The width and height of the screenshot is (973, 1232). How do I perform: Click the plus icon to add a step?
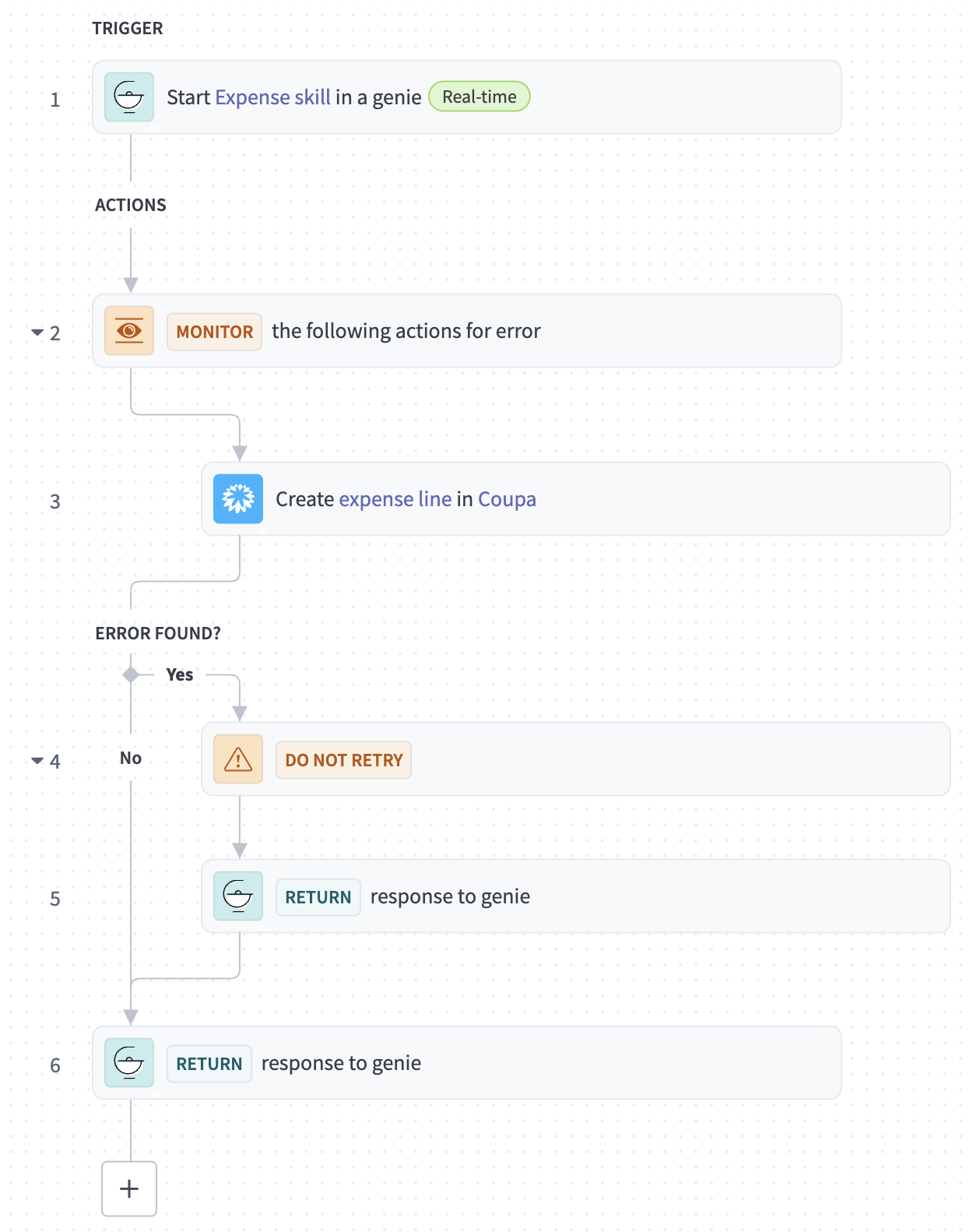click(x=128, y=1189)
